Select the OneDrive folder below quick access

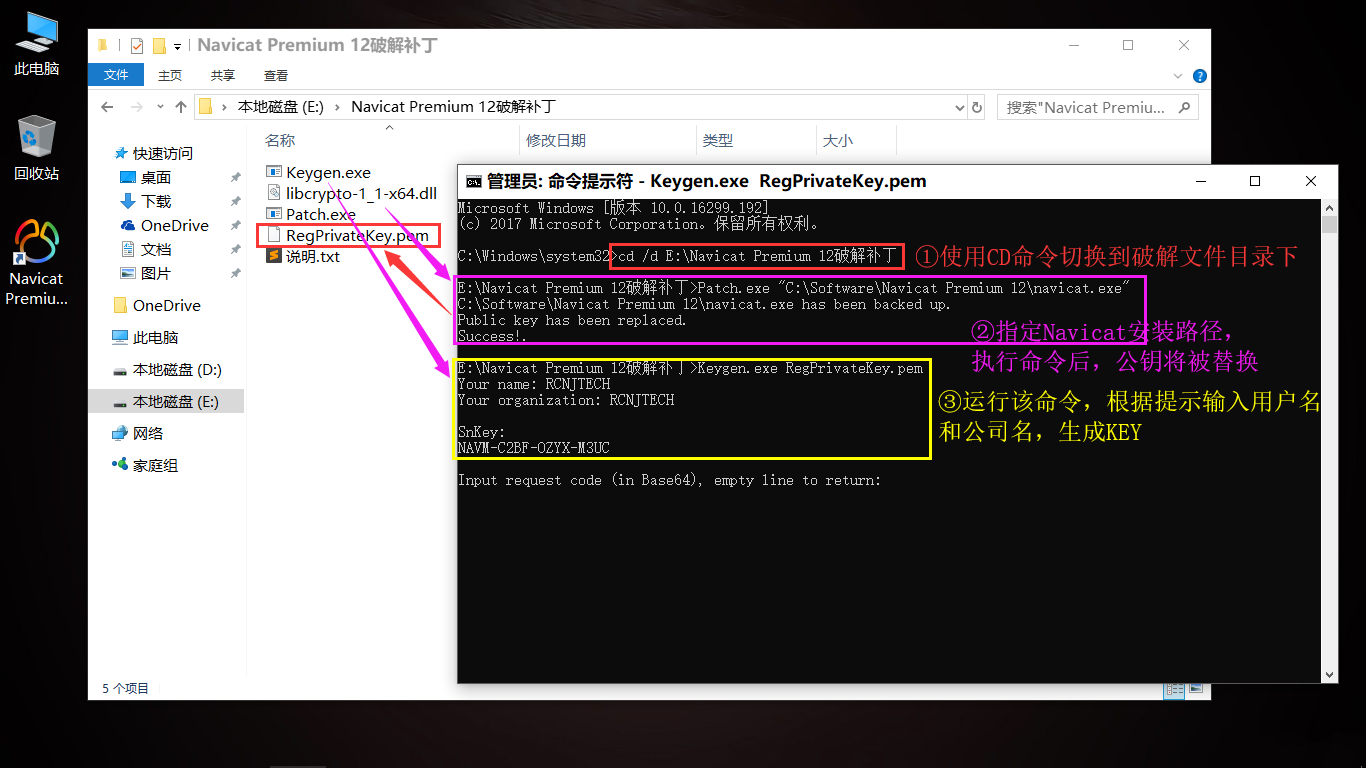click(x=167, y=305)
